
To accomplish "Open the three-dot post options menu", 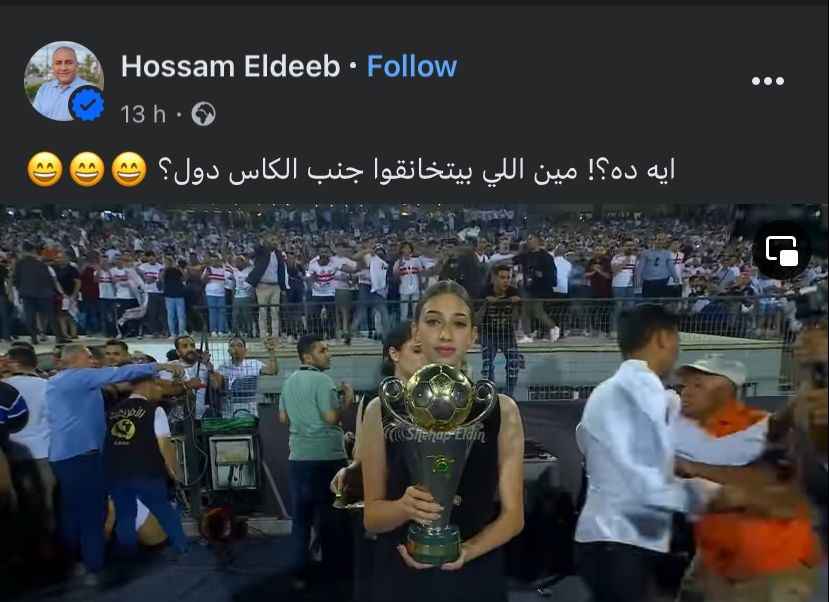I will click(768, 81).
